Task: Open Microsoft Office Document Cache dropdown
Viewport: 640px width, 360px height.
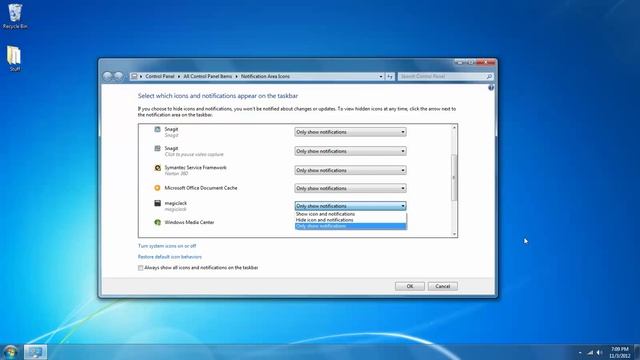Action: (350, 188)
